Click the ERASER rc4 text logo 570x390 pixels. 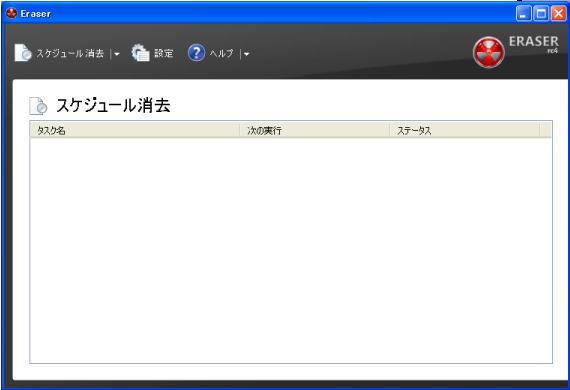click(533, 44)
